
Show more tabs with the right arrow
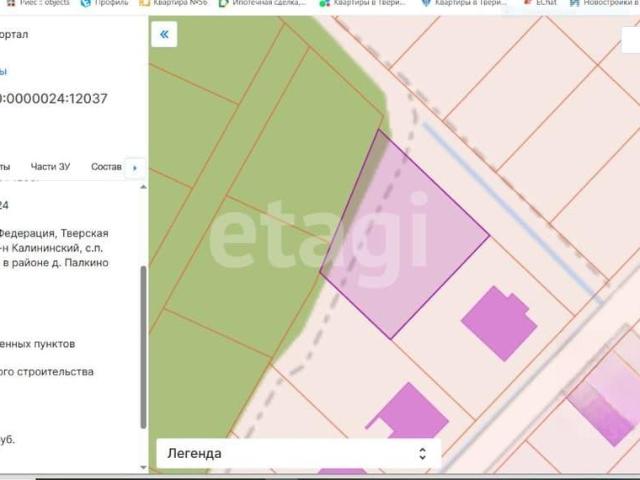(x=135, y=167)
